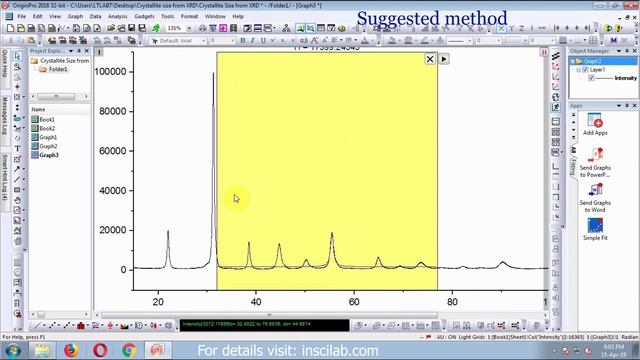
Task: Open the File menu
Action: pyautogui.click(x=22, y=16)
